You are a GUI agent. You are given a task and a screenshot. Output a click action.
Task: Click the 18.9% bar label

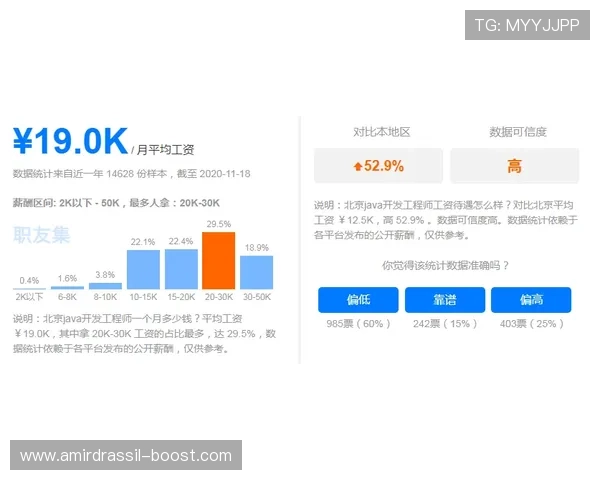(x=257, y=248)
